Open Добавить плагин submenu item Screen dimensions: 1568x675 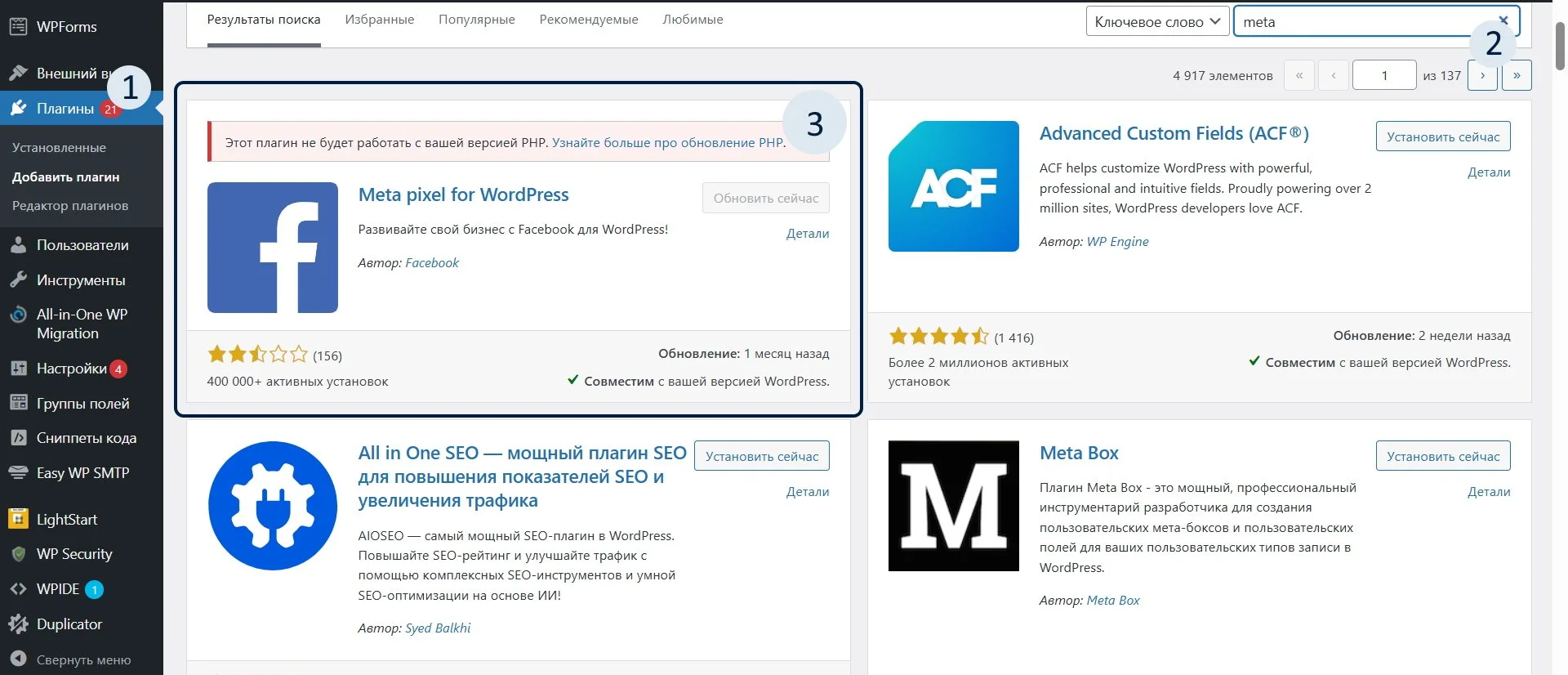point(66,177)
